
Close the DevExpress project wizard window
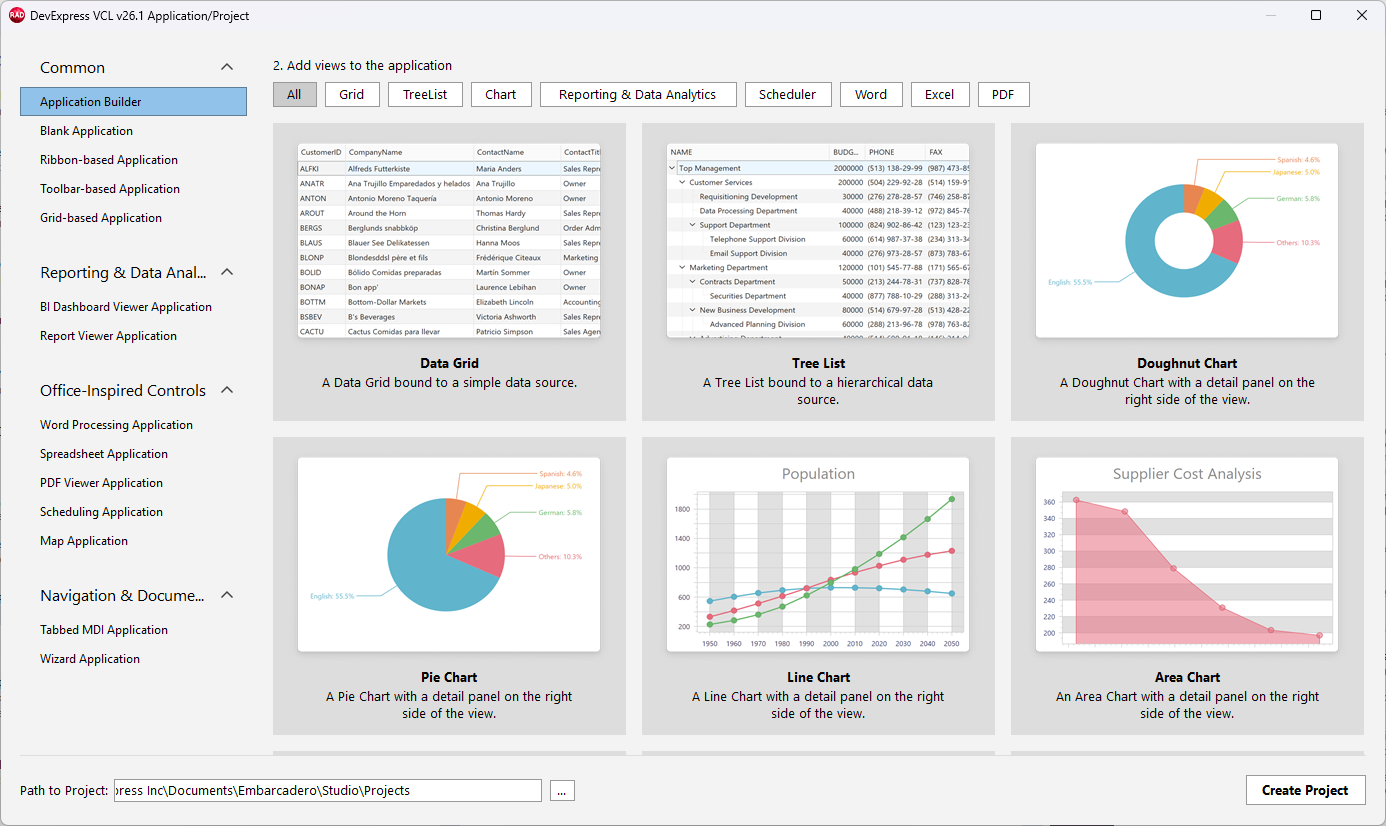click(x=1362, y=15)
